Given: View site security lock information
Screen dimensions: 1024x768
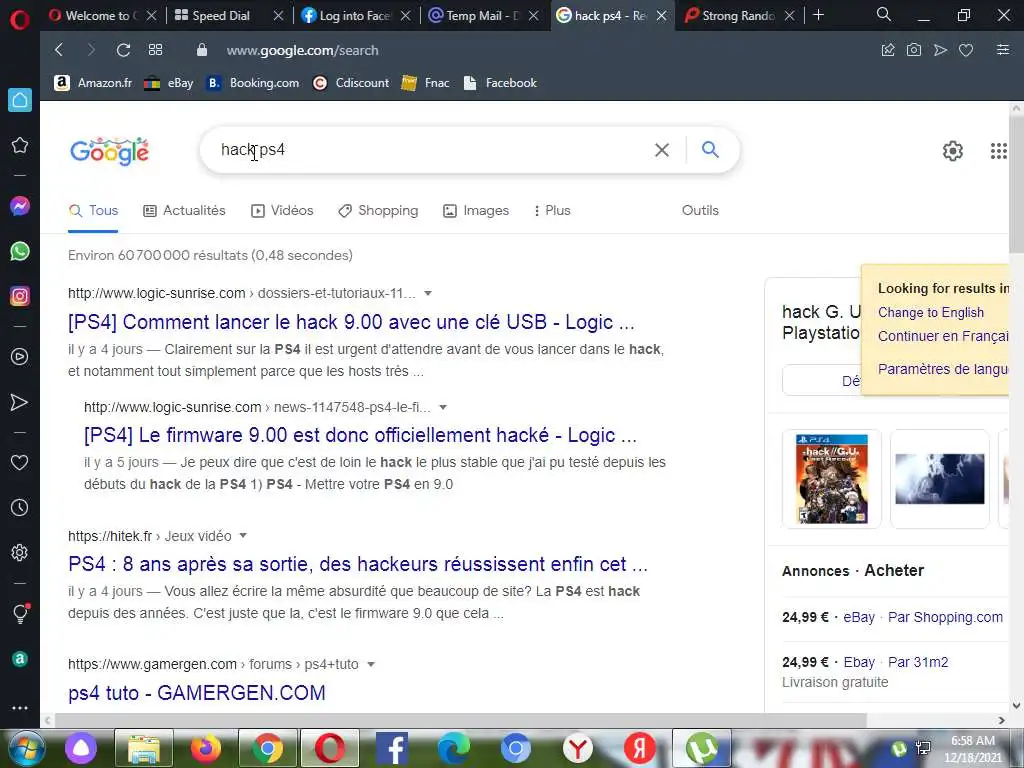Looking at the screenshot, I should 202,50.
